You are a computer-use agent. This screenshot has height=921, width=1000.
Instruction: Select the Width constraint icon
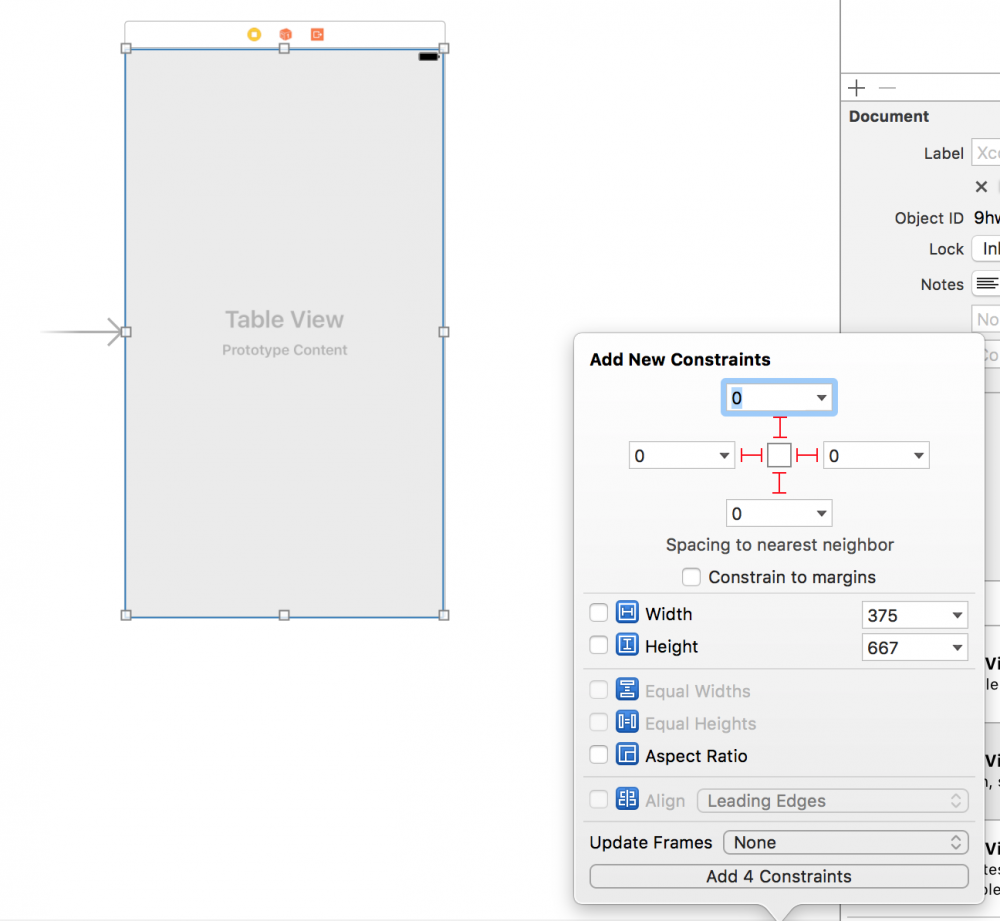(x=629, y=613)
